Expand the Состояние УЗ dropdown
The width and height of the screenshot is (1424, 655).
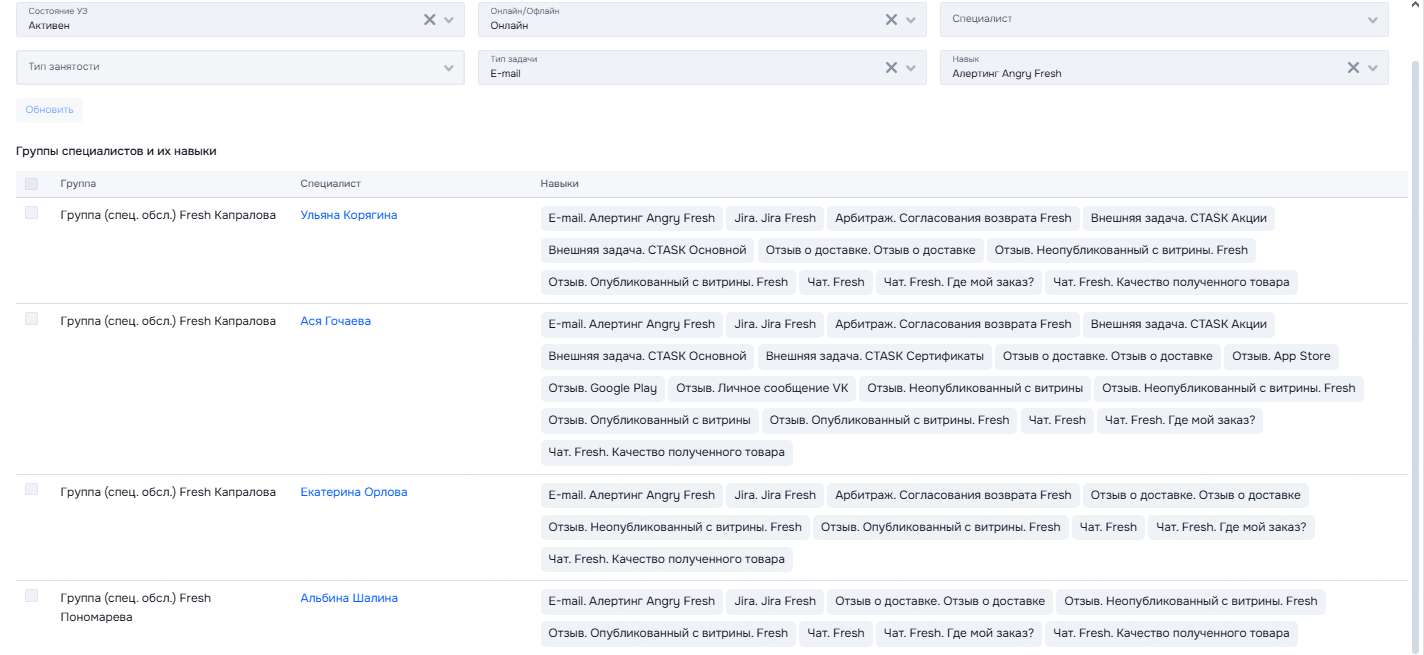[449, 19]
